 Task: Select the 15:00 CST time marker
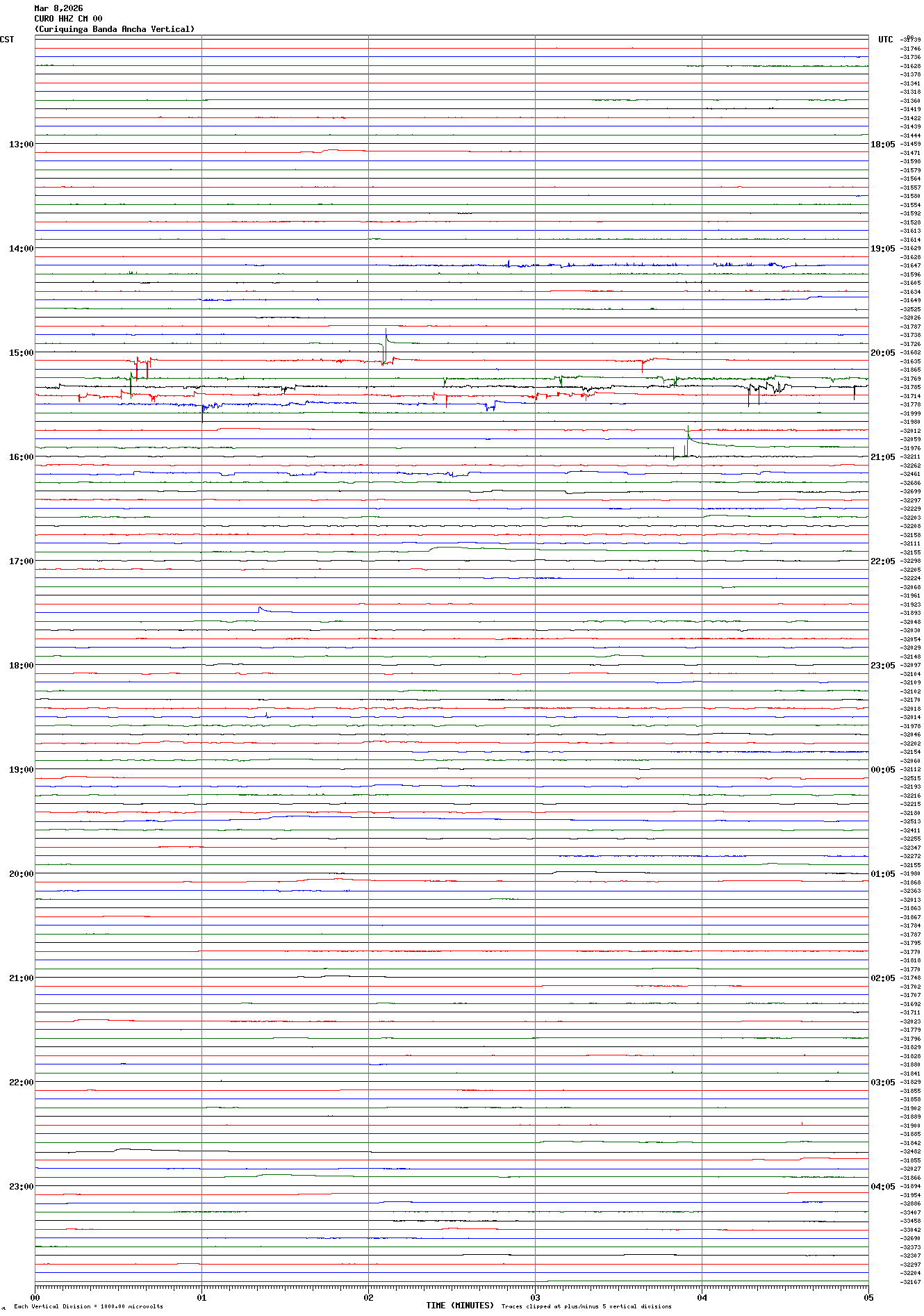21,353
